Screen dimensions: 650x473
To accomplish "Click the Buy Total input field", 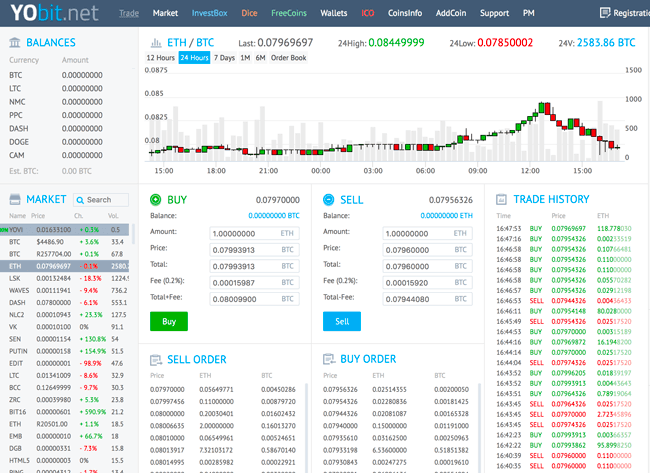I will click(255, 266).
